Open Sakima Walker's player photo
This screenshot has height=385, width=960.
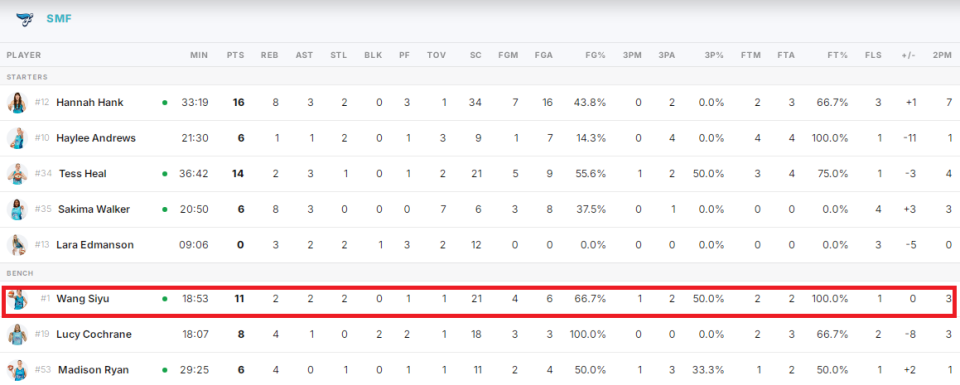coord(17,209)
